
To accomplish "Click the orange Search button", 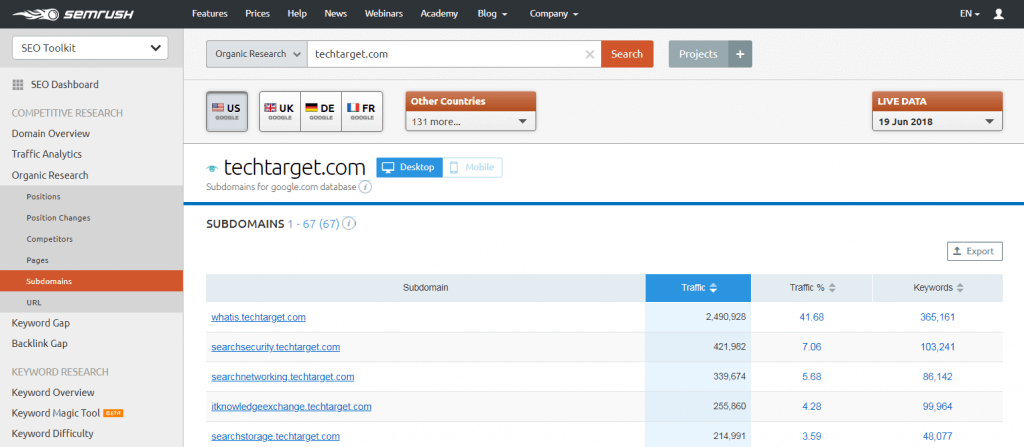I will (627, 54).
